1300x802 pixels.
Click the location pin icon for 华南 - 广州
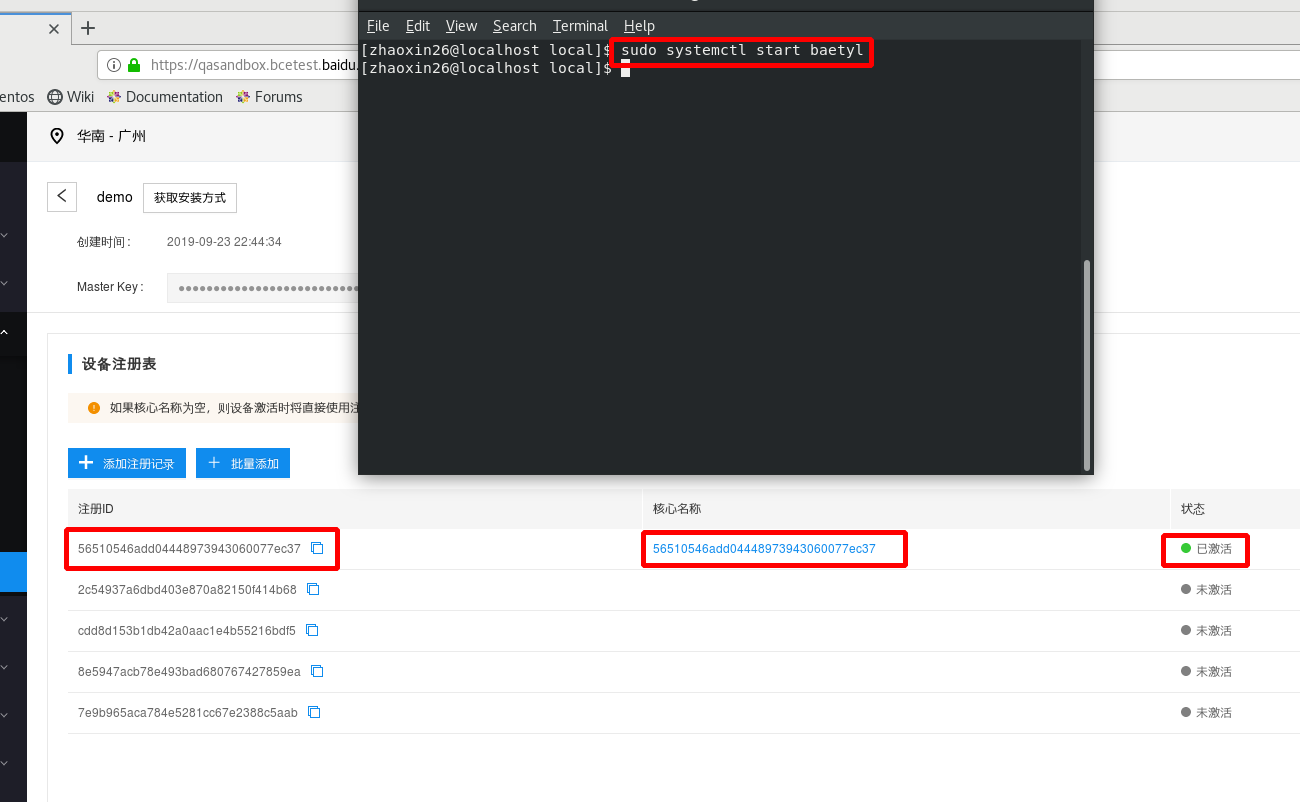pyautogui.click(x=57, y=136)
